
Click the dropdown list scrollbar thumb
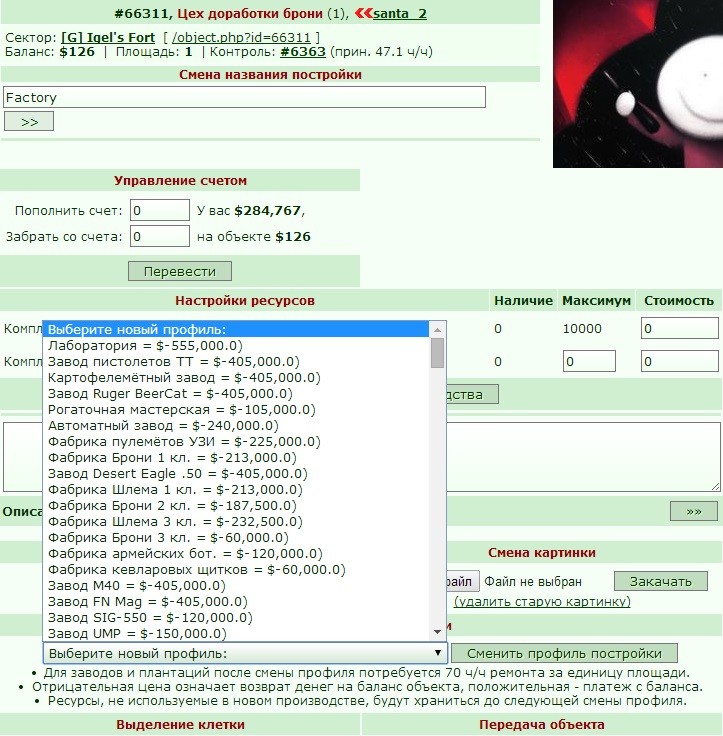438,353
